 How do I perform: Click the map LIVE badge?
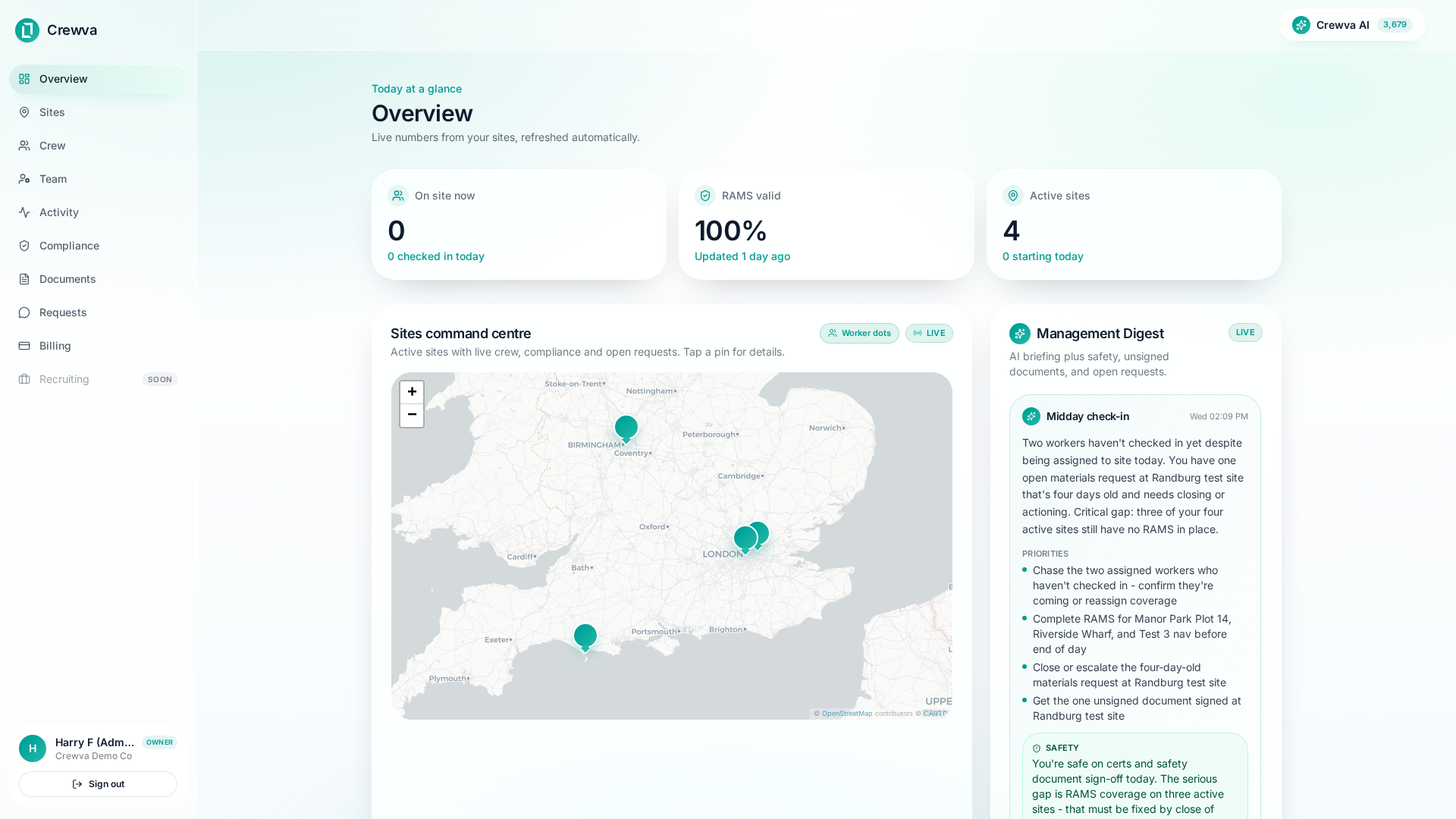(x=929, y=334)
